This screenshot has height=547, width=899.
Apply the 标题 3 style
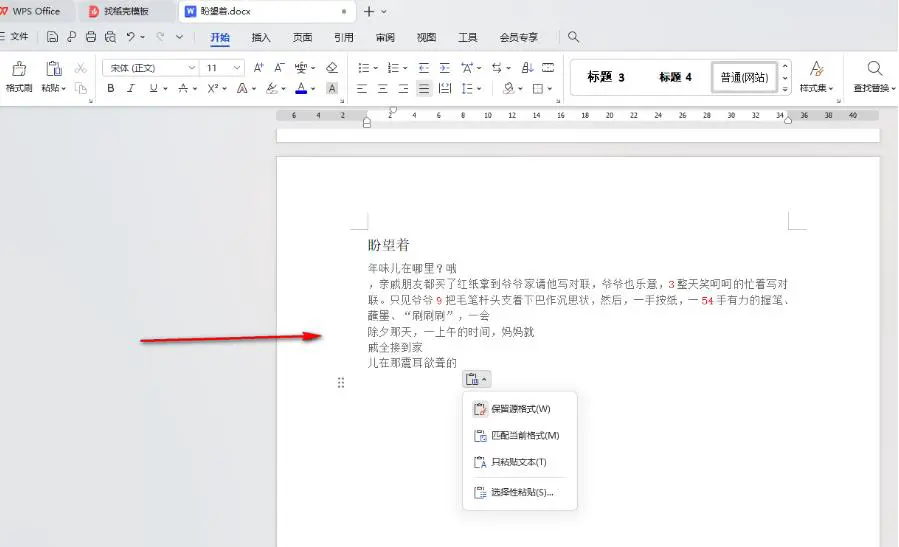pos(605,77)
